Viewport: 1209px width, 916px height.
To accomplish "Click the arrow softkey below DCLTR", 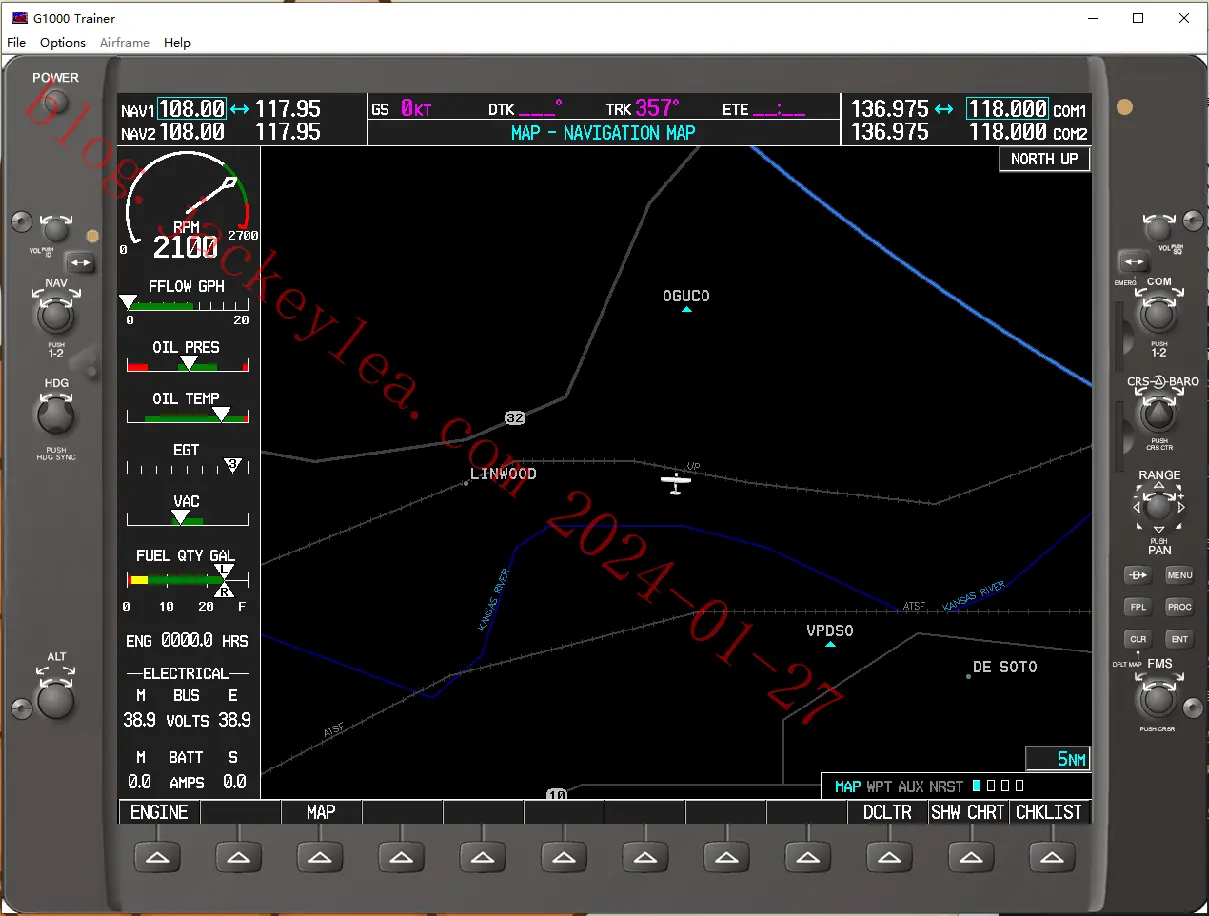I will point(888,856).
